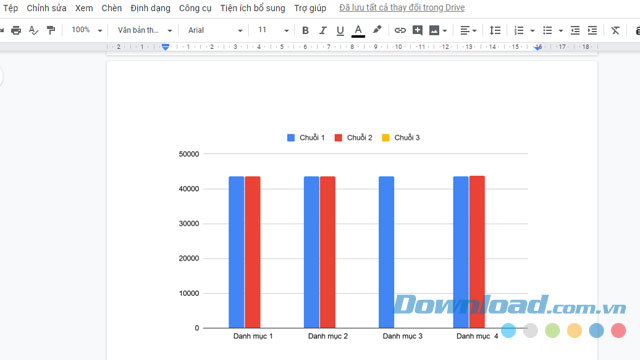This screenshot has height=360, width=640.
Task: Click the Chuỗi 1 legend entry
Action: pos(306,138)
